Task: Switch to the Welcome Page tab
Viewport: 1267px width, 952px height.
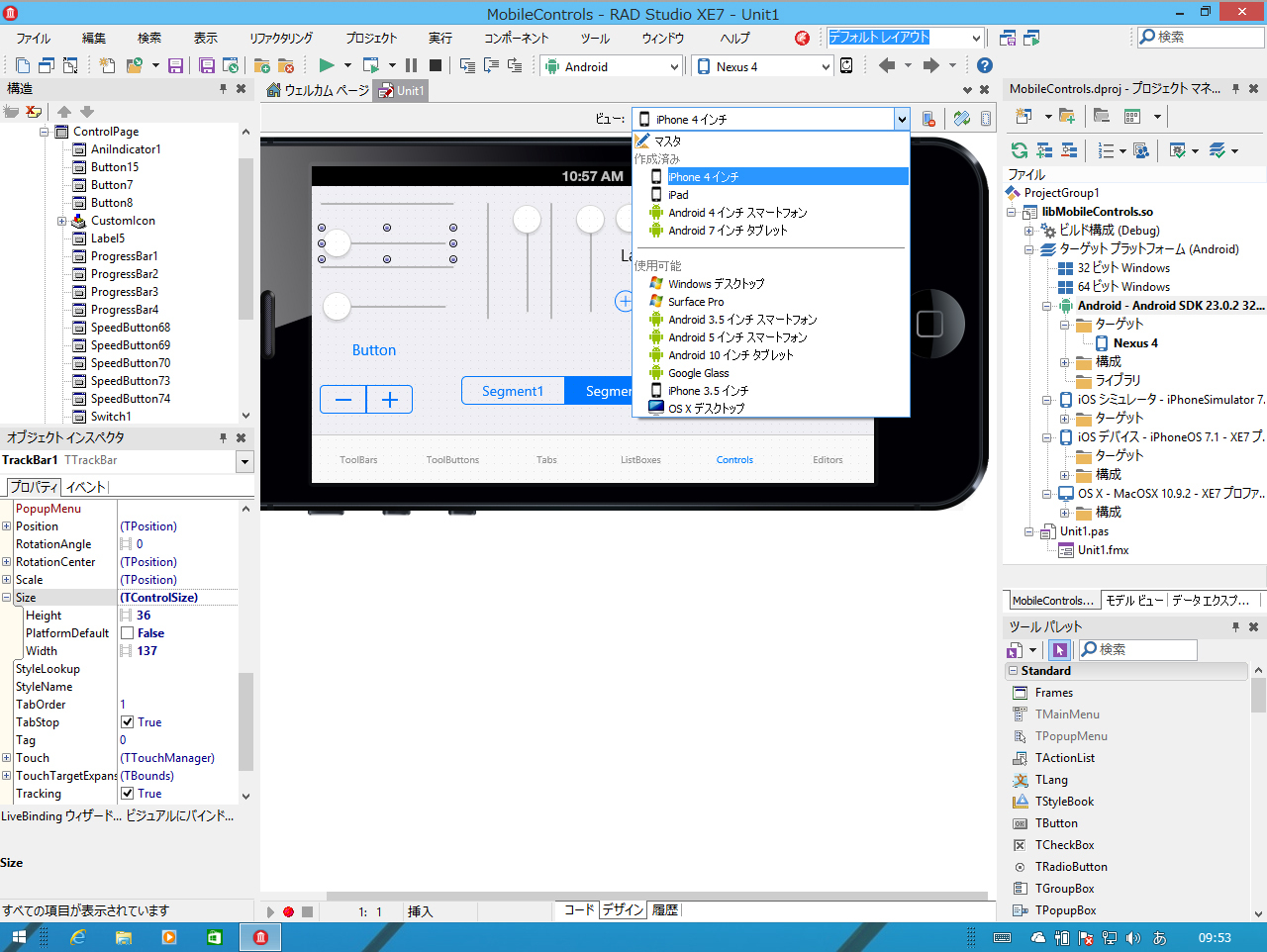Action: (317, 90)
